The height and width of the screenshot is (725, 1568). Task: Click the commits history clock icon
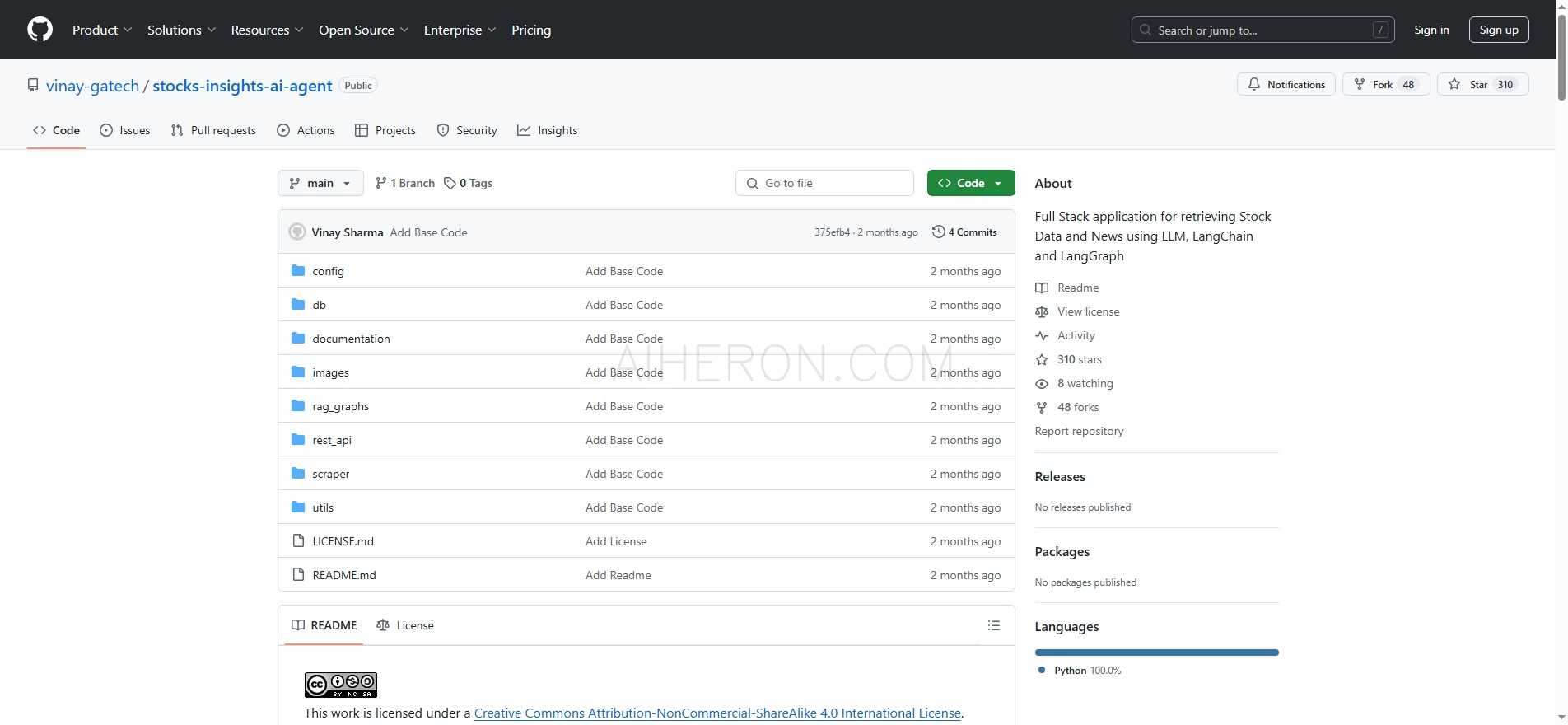point(938,232)
